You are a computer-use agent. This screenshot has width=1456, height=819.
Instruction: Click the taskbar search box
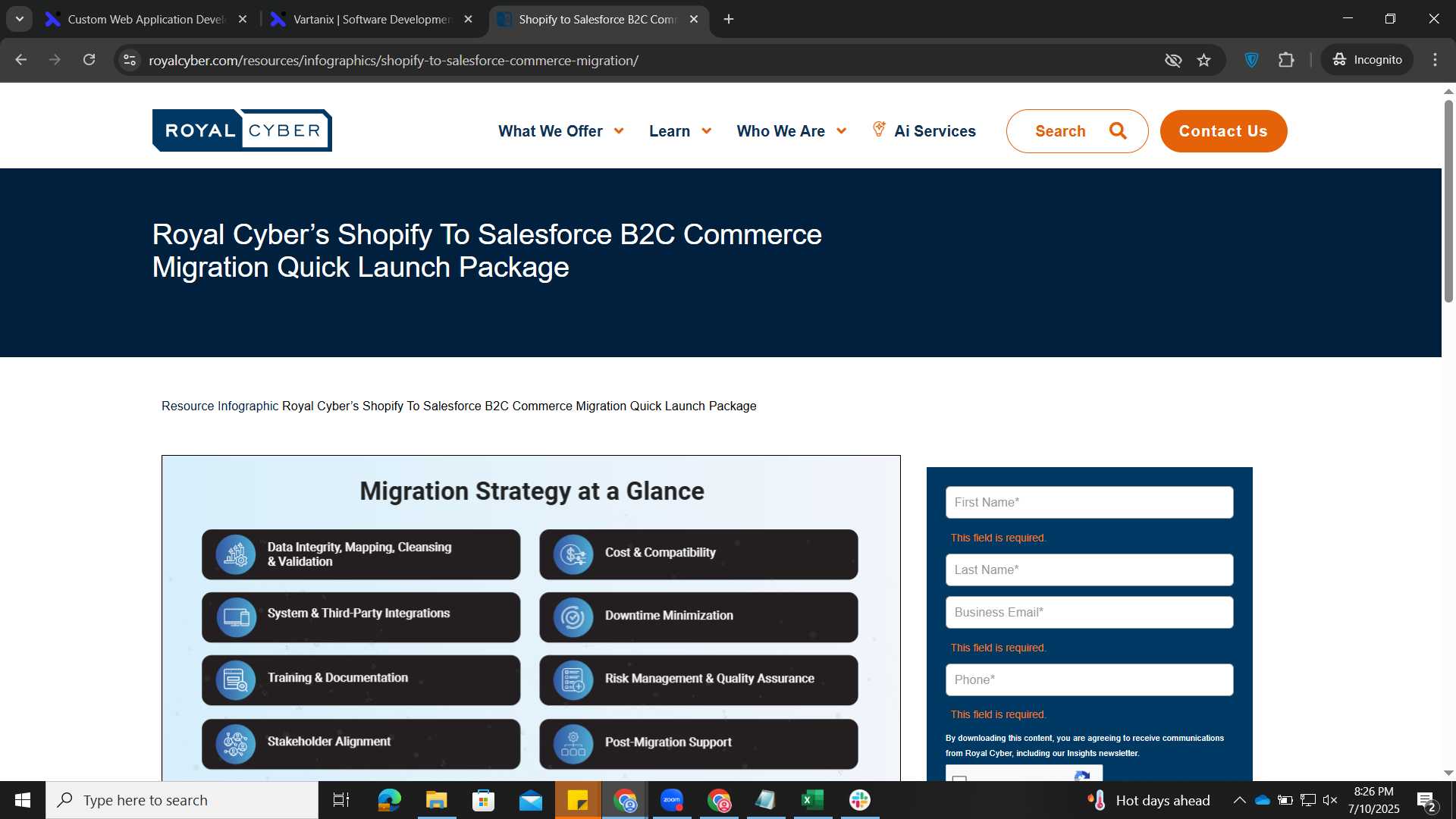182,800
